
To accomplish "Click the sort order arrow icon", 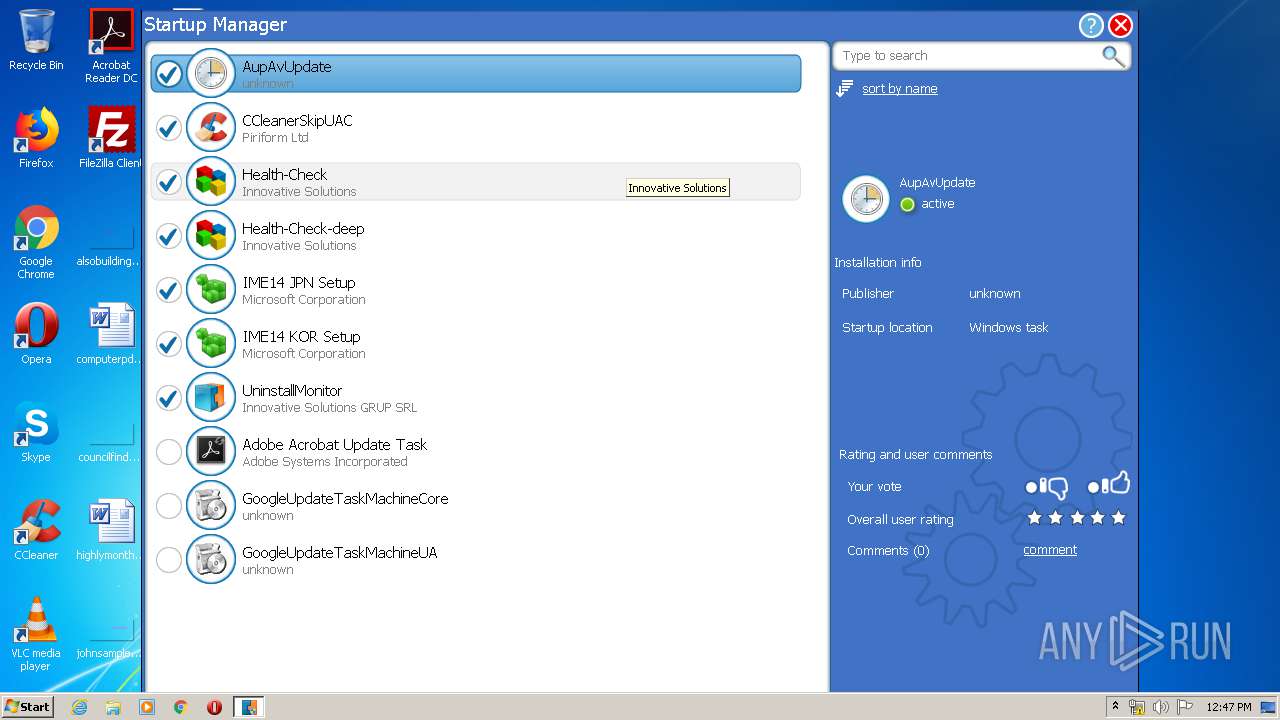I will 845,88.
